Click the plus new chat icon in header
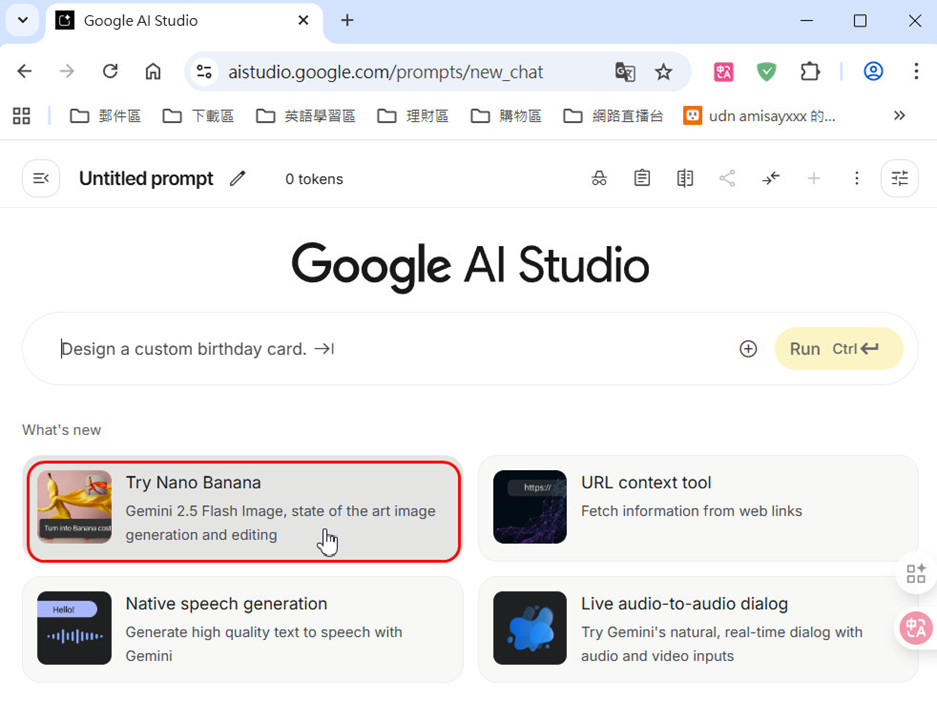Viewport: 937px width, 701px height. coord(814,178)
